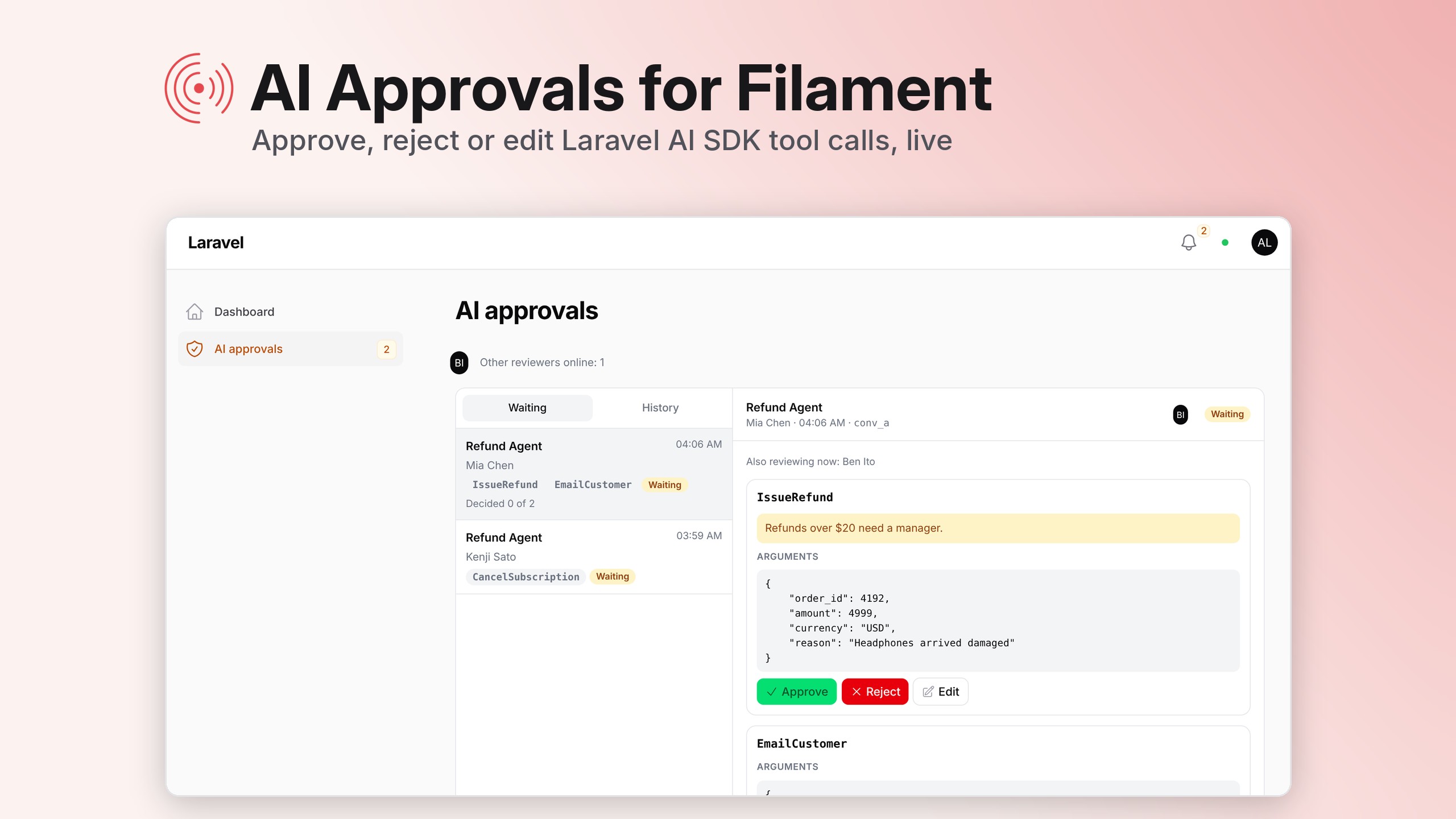Open the notifications bell icon
1456x819 pixels.
click(1188, 243)
